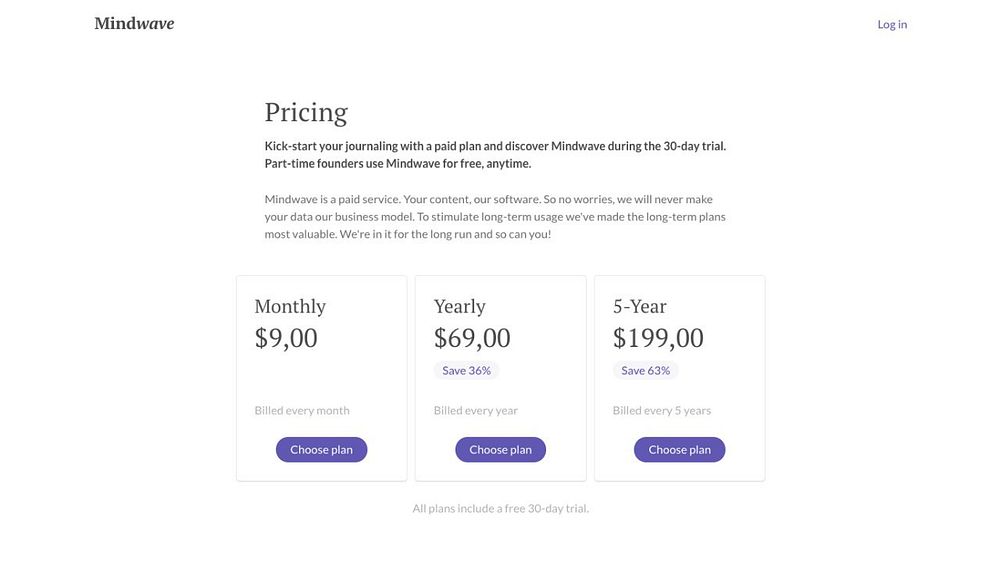Click the Billed every year text

tap(476, 410)
